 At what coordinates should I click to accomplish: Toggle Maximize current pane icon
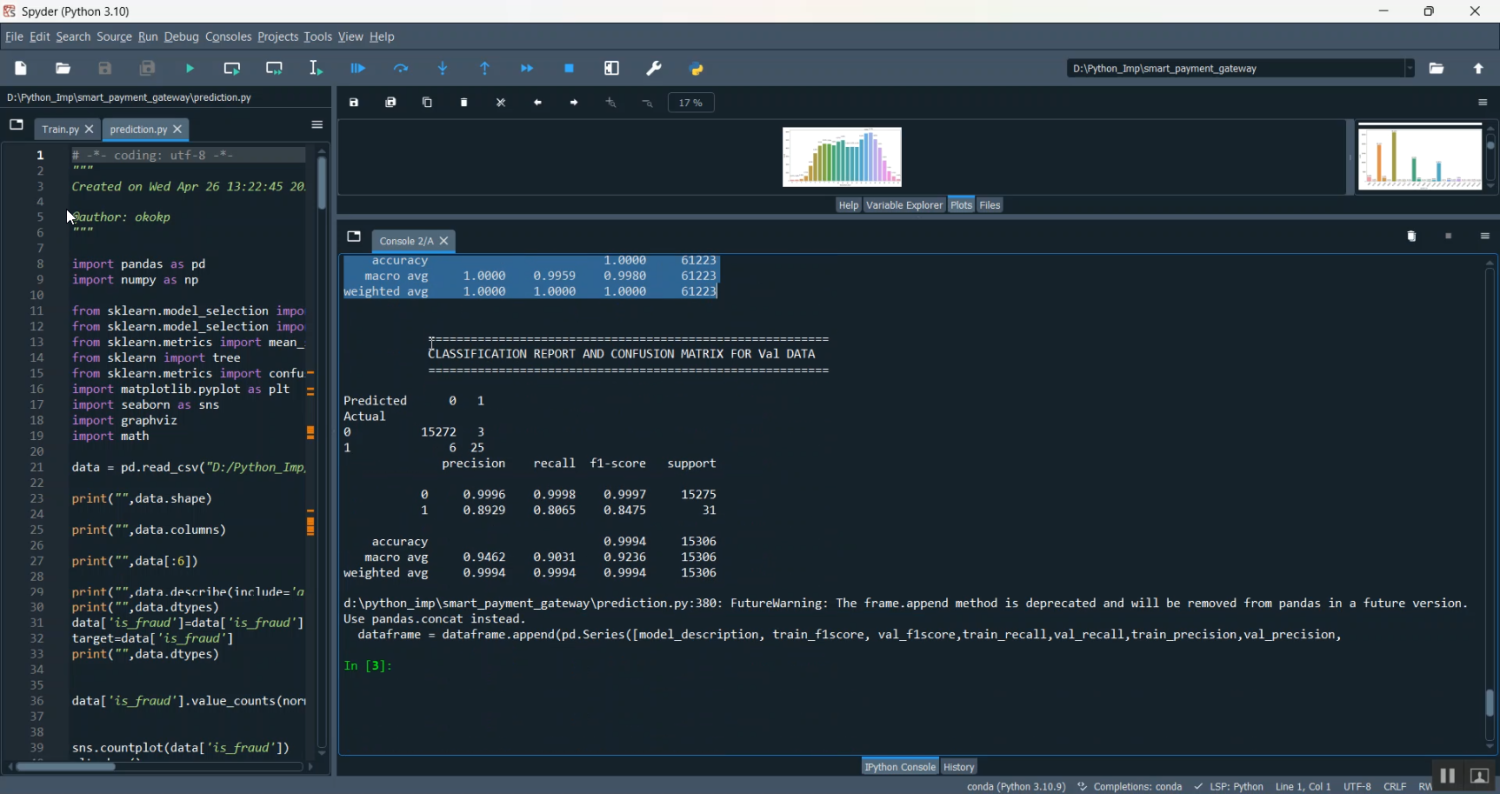click(x=612, y=68)
